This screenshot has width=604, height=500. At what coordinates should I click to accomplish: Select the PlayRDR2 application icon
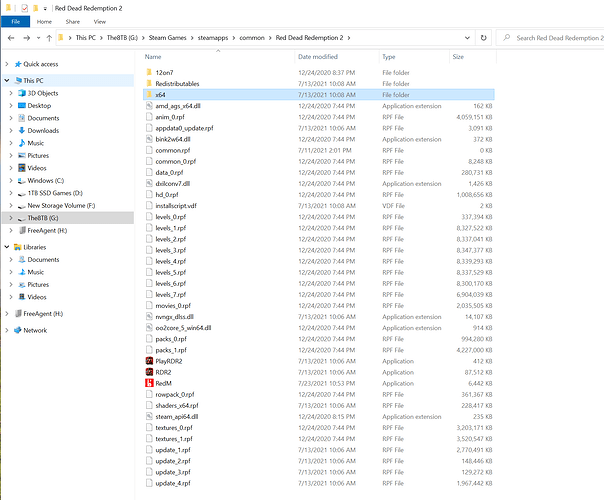pyautogui.click(x=149, y=361)
